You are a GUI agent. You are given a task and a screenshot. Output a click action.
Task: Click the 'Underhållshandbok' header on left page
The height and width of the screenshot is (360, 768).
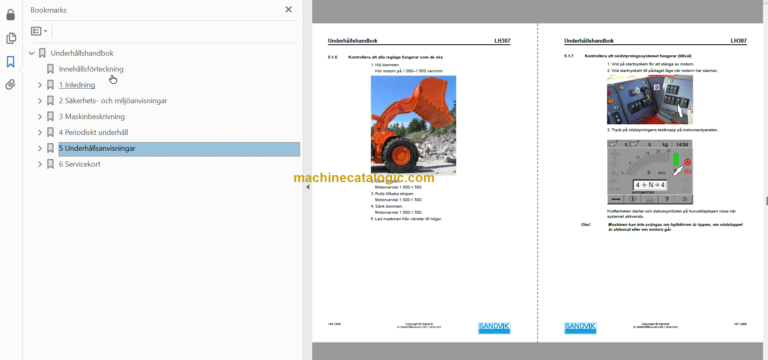(x=353, y=41)
